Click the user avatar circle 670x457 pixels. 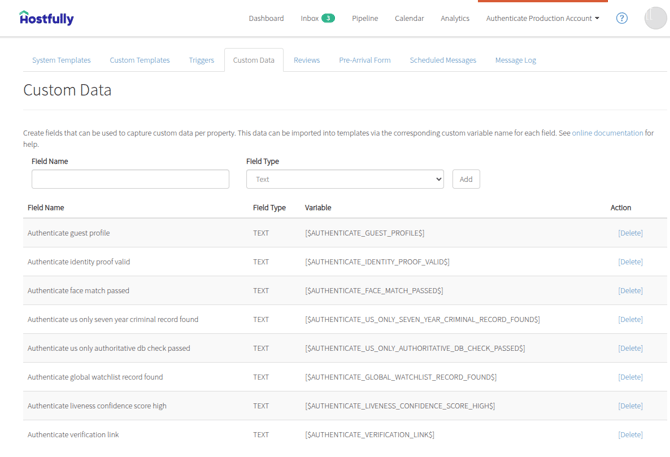655,18
